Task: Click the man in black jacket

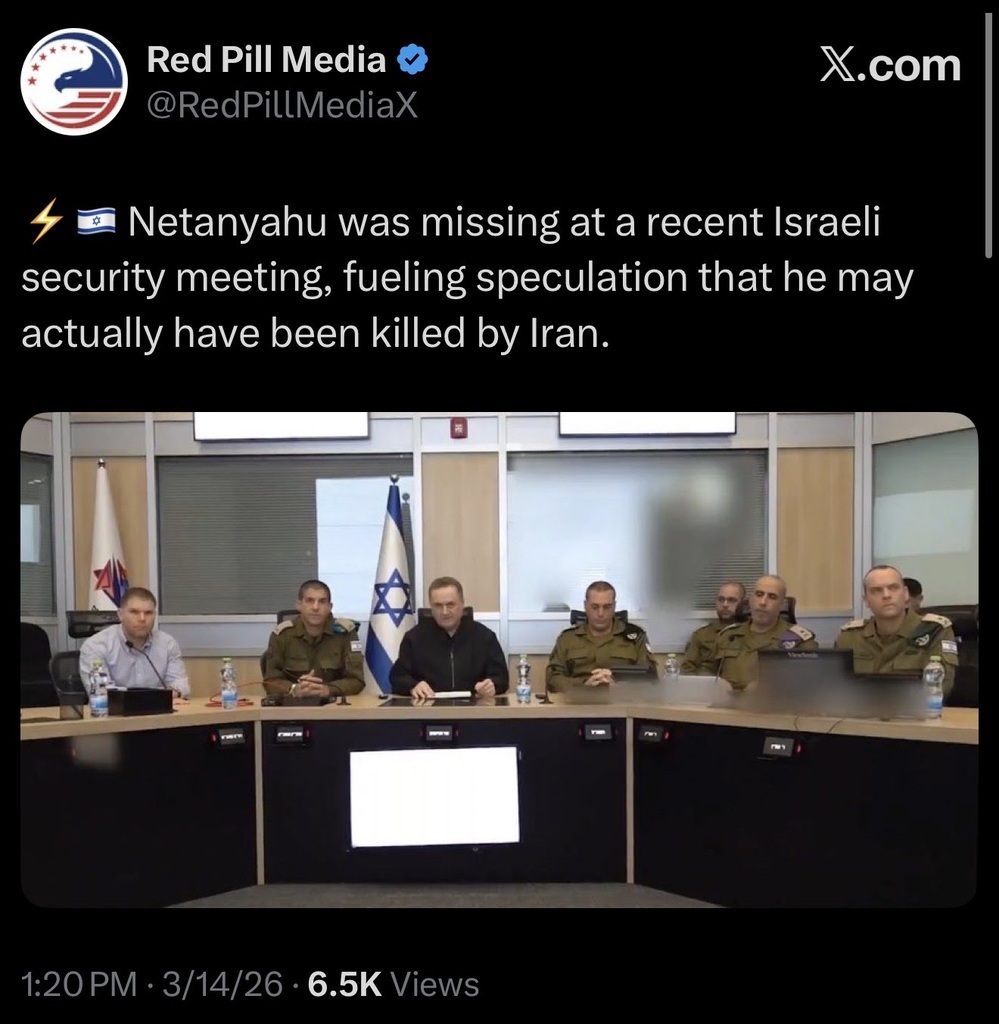Action: pos(449,638)
